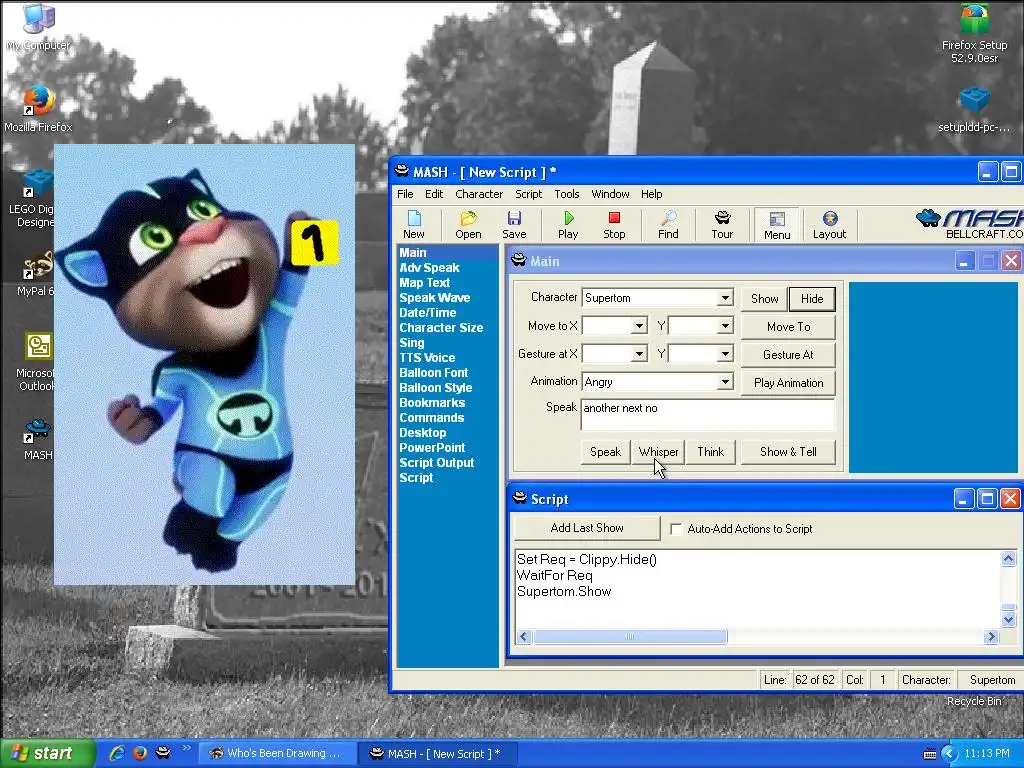
Task: Click the Windows start button
Action: 48,754
